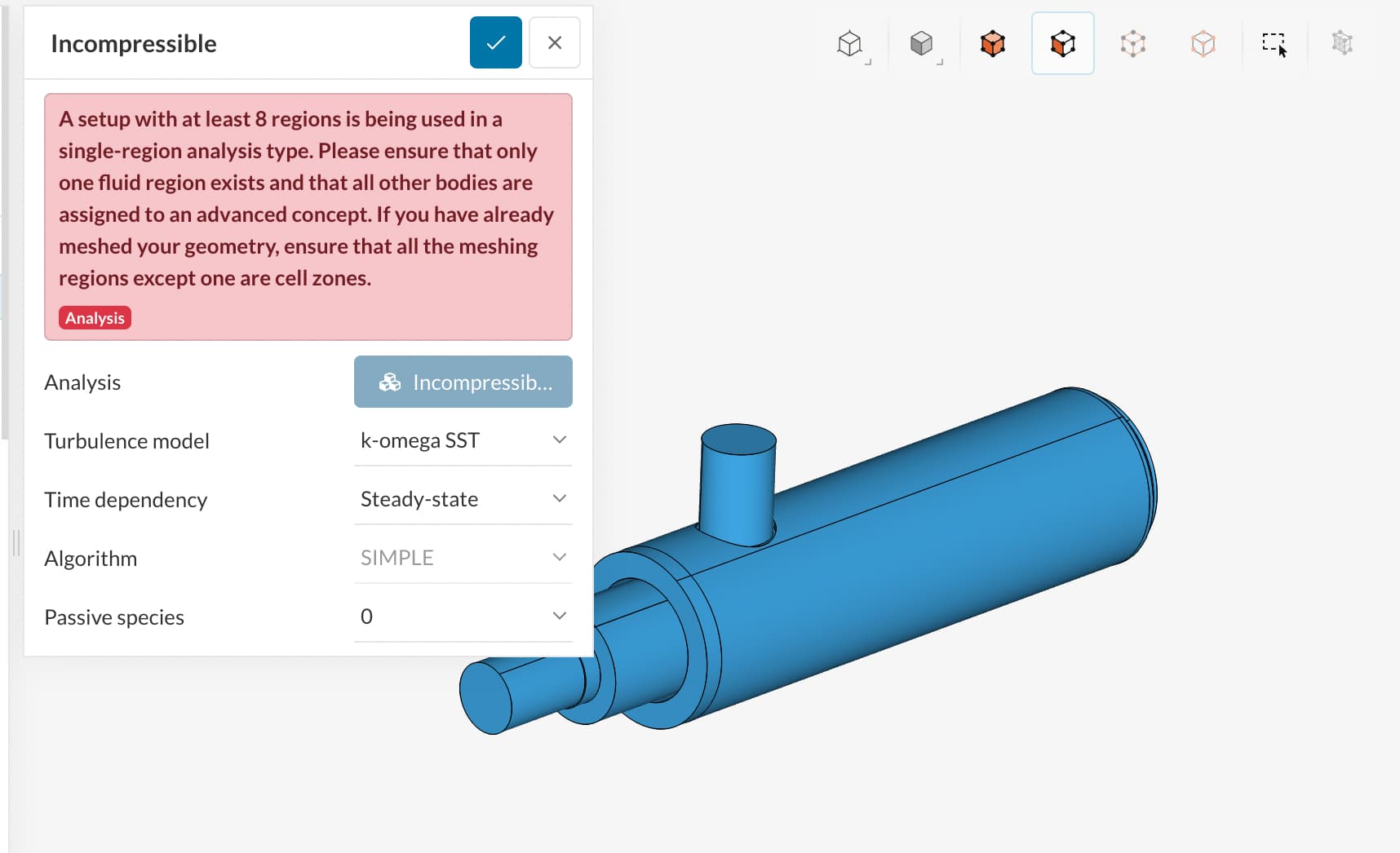Open the Turbulence model dropdown
1400x853 pixels.
[560, 440]
